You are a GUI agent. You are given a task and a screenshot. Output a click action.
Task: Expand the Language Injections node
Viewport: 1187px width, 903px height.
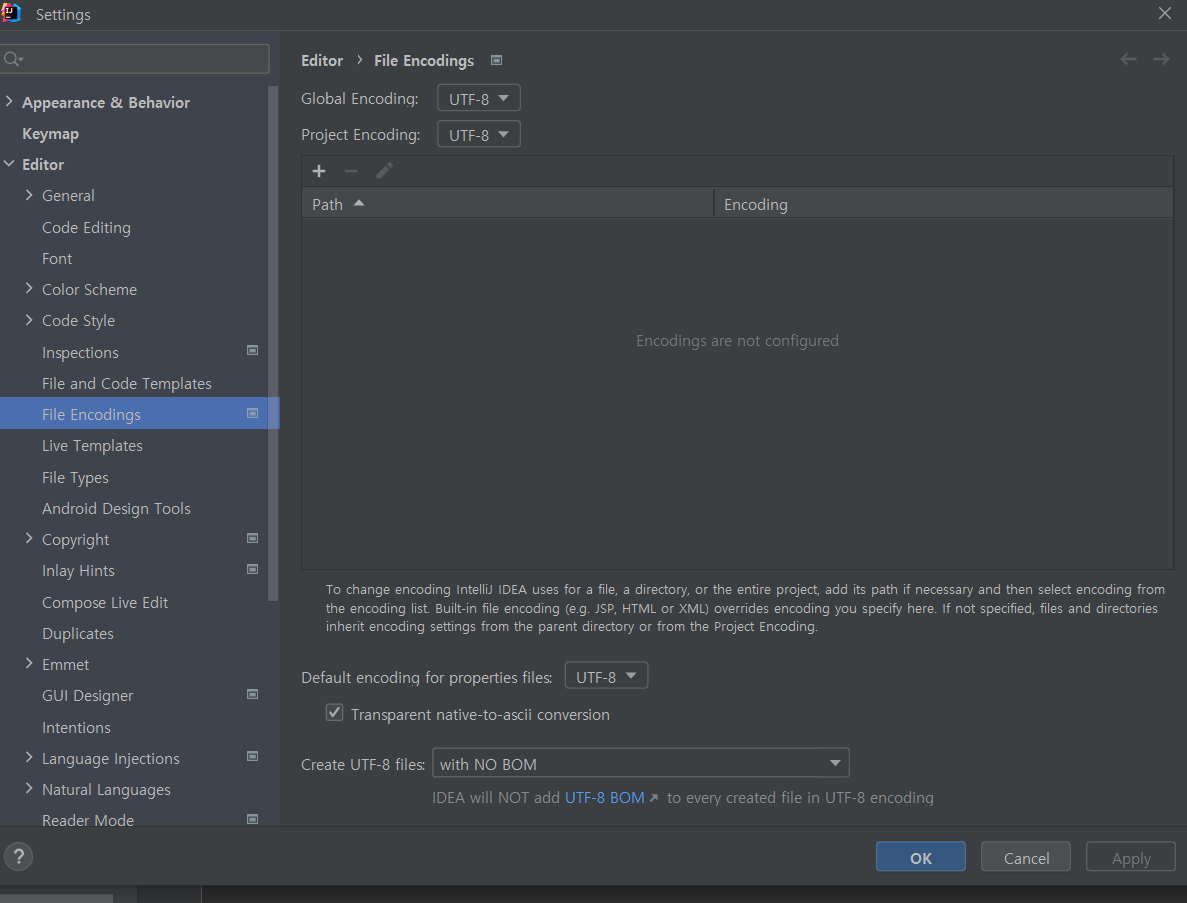(29, 757)
